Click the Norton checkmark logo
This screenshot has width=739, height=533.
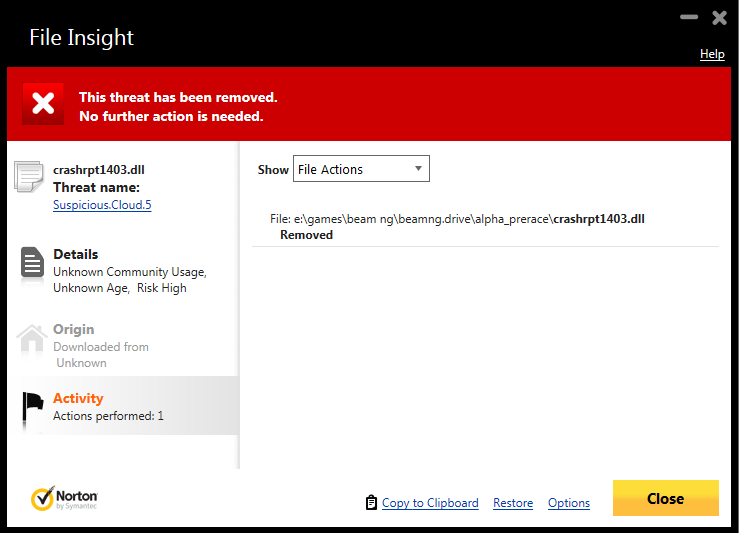pyautogui.click(x=42, y=499)
